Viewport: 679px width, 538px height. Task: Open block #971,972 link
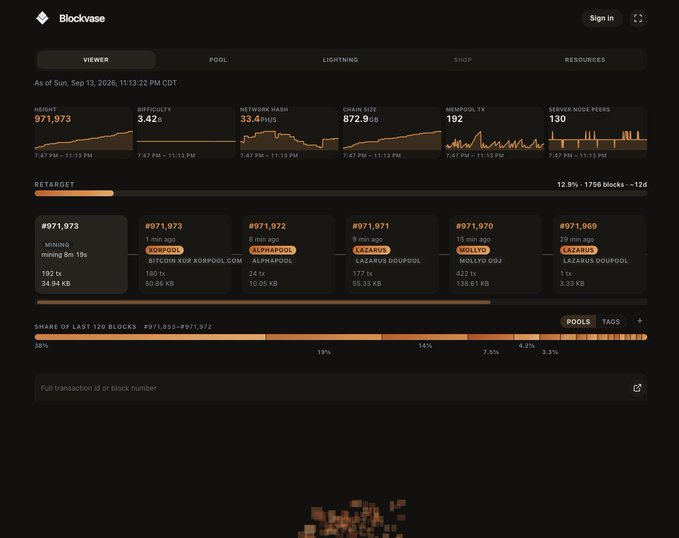288,254
